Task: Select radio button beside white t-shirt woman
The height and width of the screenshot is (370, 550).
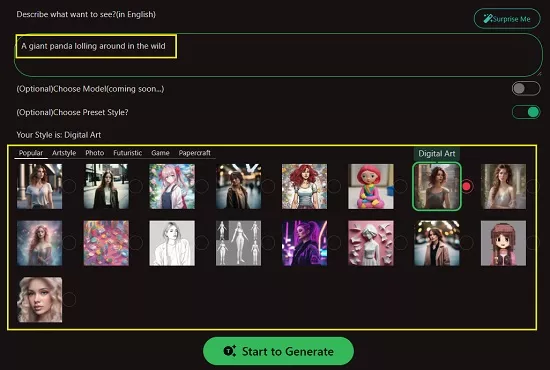Action: tap(69, 186)
